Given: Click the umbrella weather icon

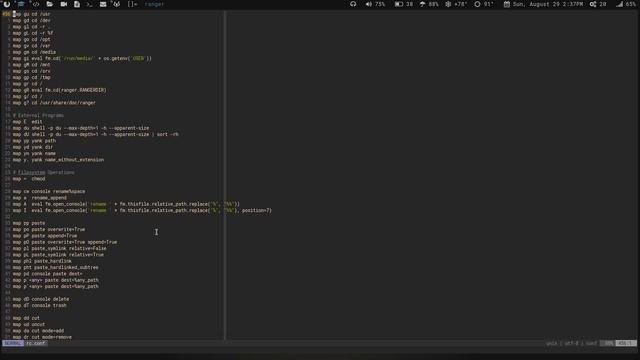Looking at the screenshot, I should [x=422, y=4].
